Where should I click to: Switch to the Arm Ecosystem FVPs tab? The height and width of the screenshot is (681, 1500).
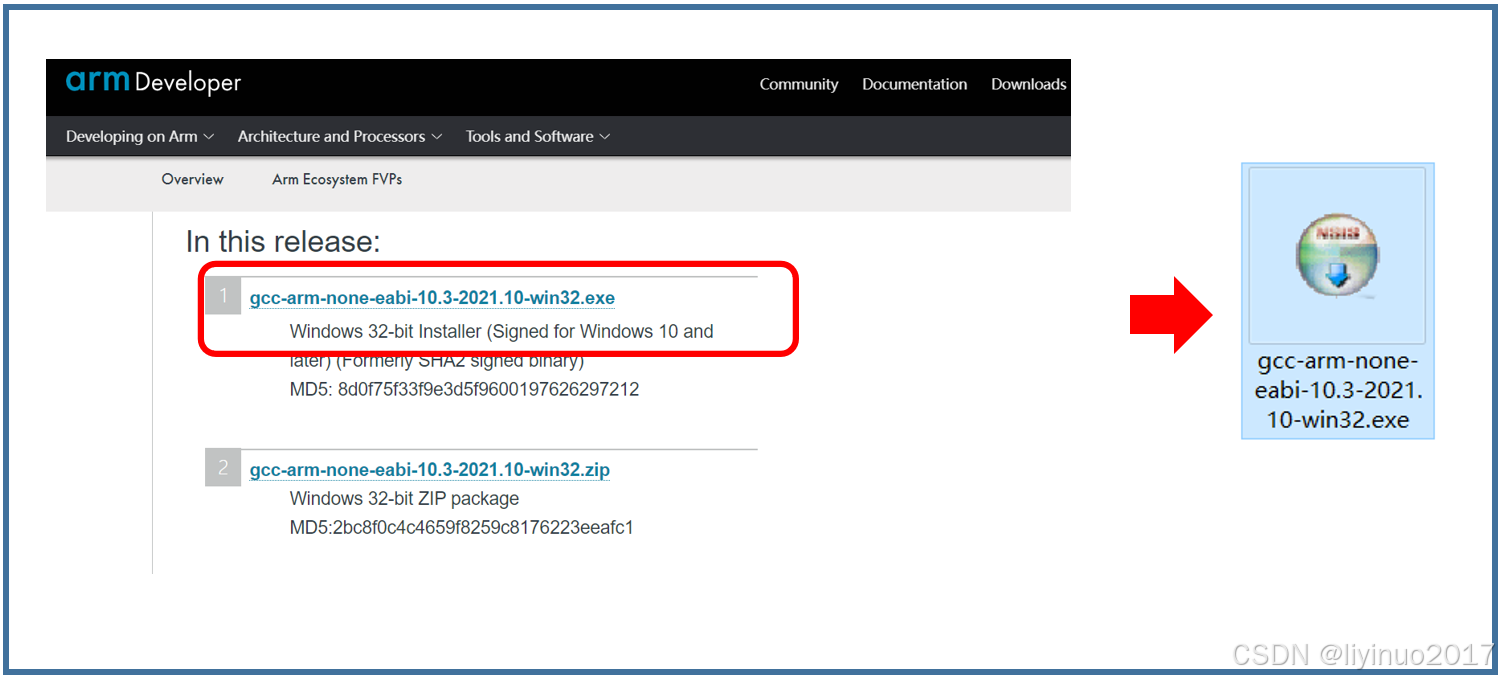337,179
